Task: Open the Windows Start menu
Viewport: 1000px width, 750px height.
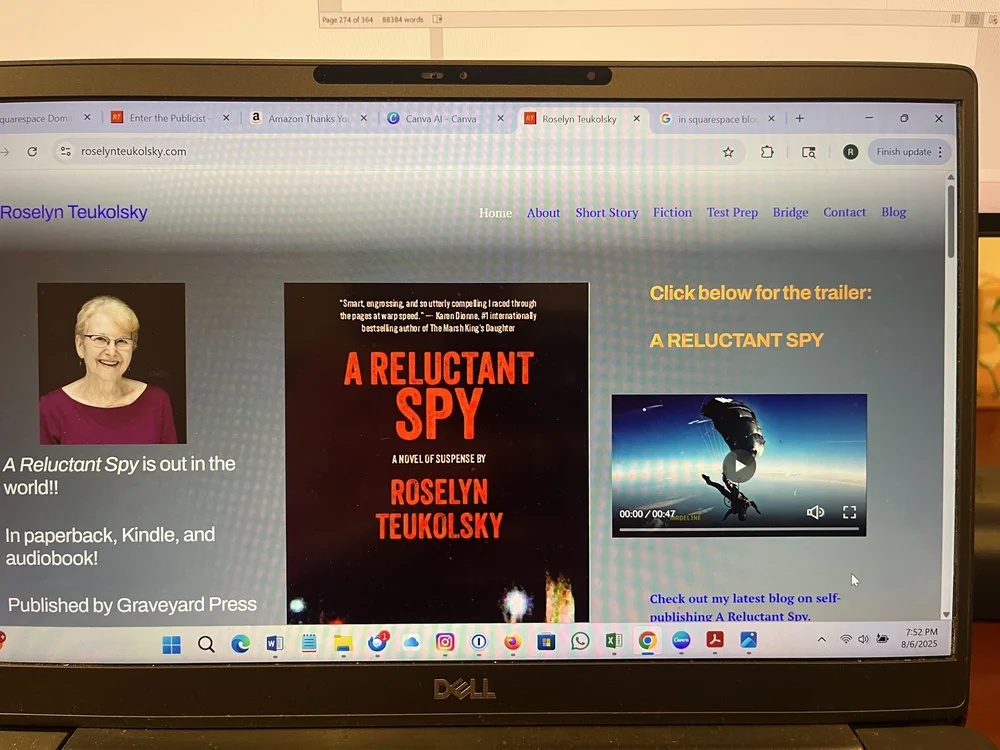Action: [x=171, y=645]
